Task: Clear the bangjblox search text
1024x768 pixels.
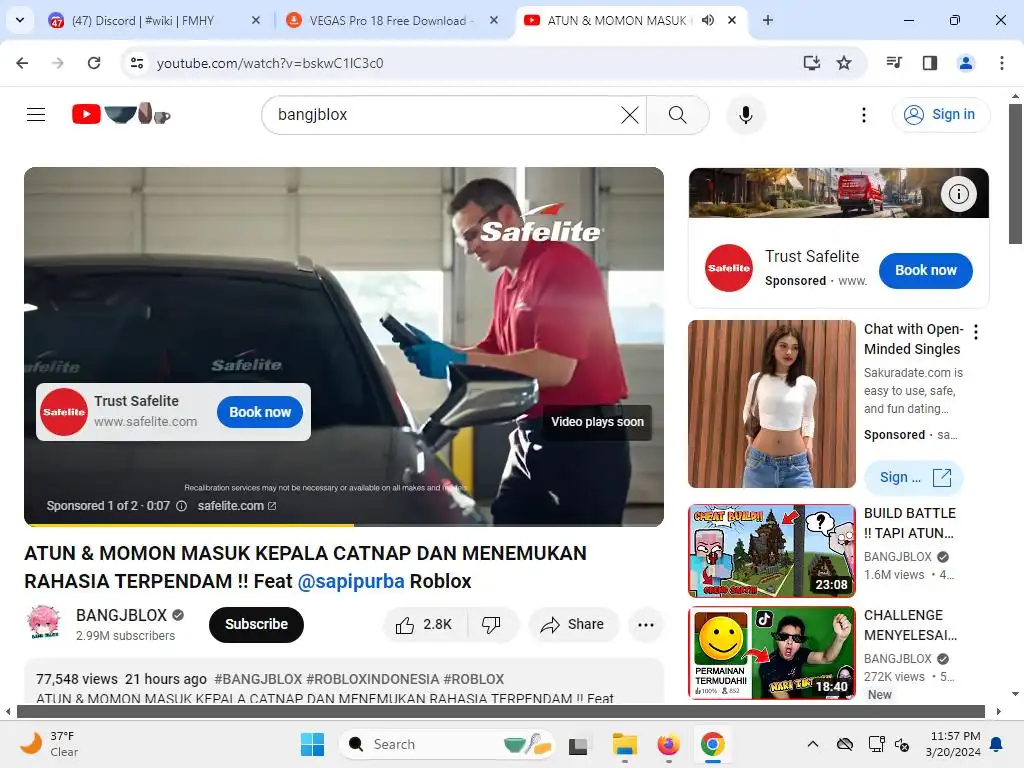Action: pyautogui.click(x=630, y=115)
